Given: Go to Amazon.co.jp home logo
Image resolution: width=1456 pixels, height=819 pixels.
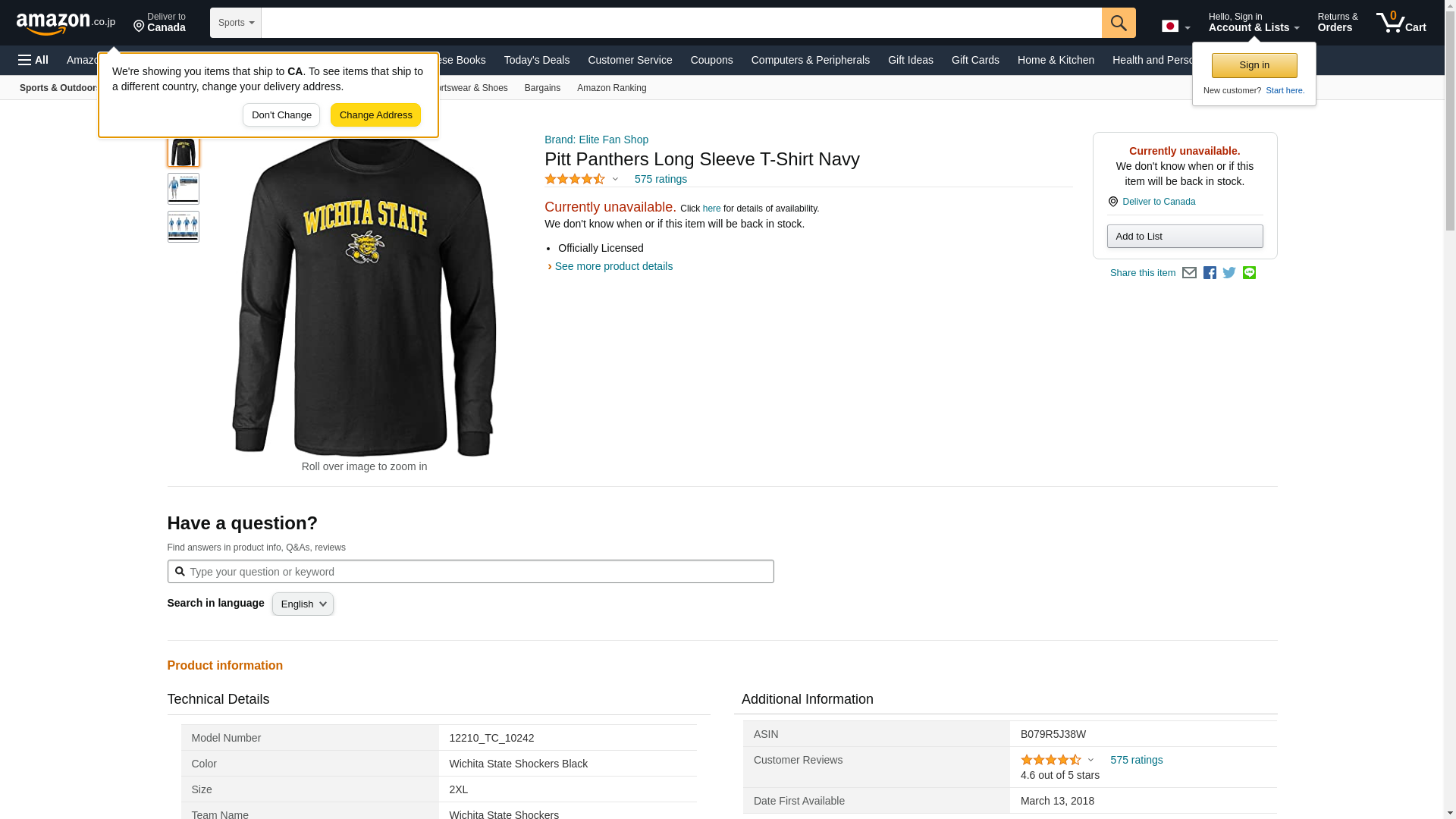Looking at the screenshot, I should (x=65, y=23).
